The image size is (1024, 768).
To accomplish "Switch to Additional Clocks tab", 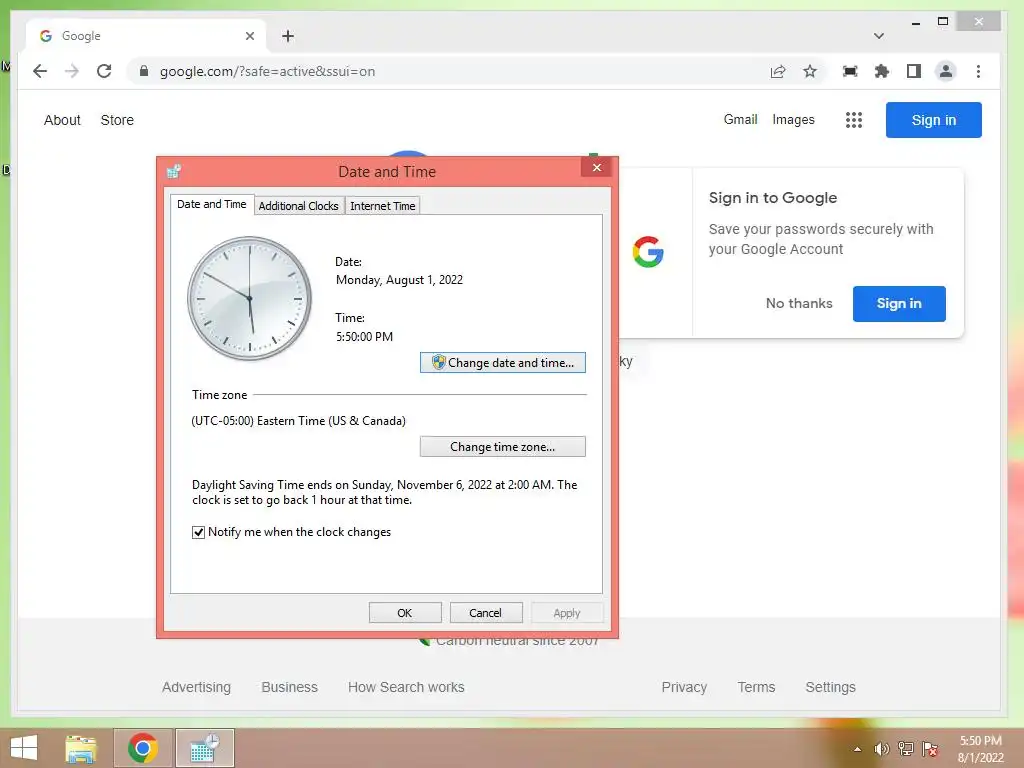I will pyautogui.click(x=298, y=206).
